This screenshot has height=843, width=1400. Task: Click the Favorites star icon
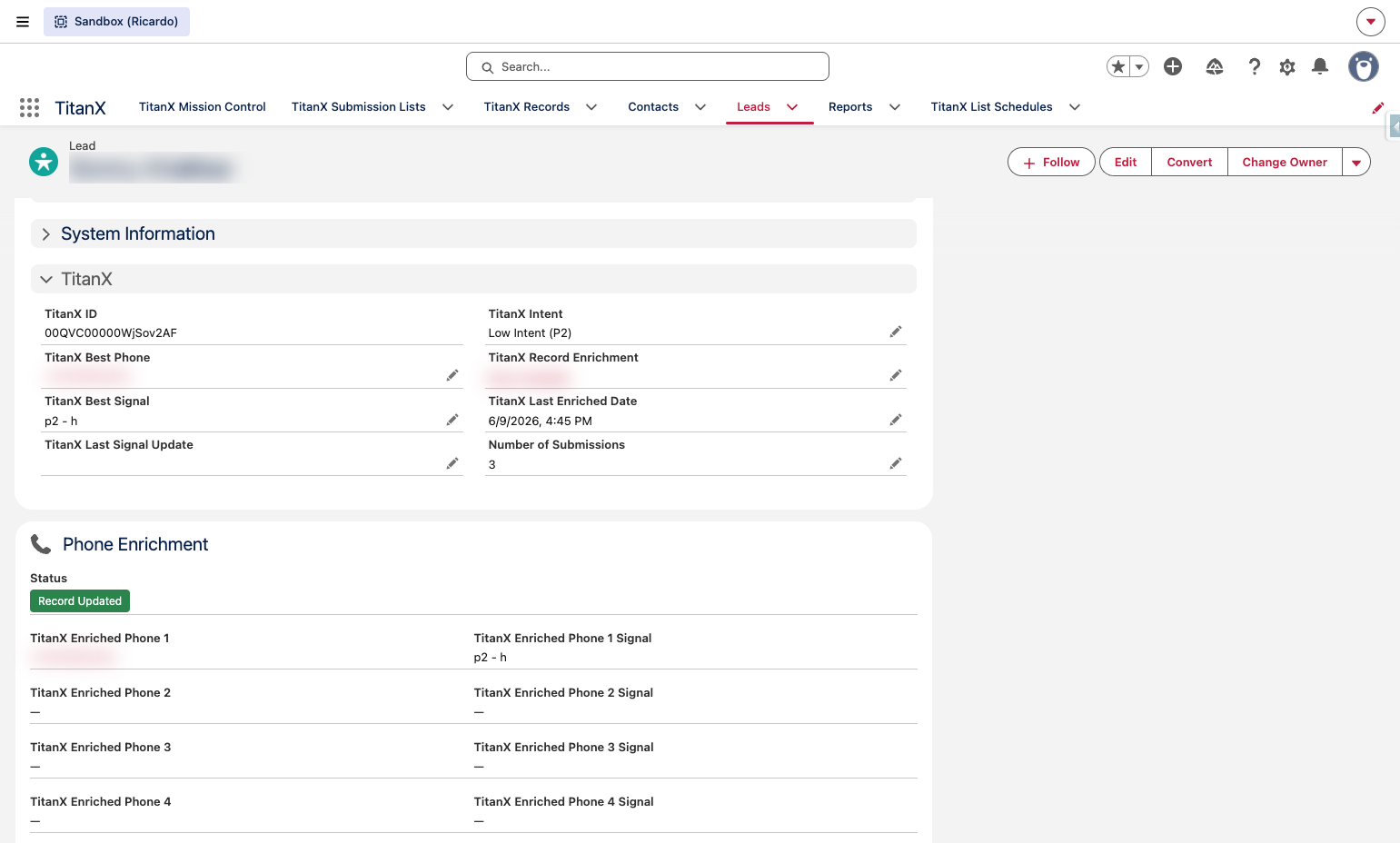point(1118,66)
